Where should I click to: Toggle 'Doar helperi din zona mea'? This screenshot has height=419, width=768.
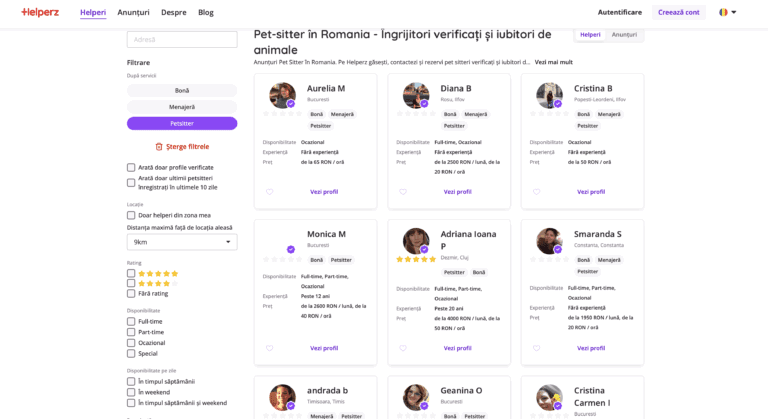tap(131, 215)
